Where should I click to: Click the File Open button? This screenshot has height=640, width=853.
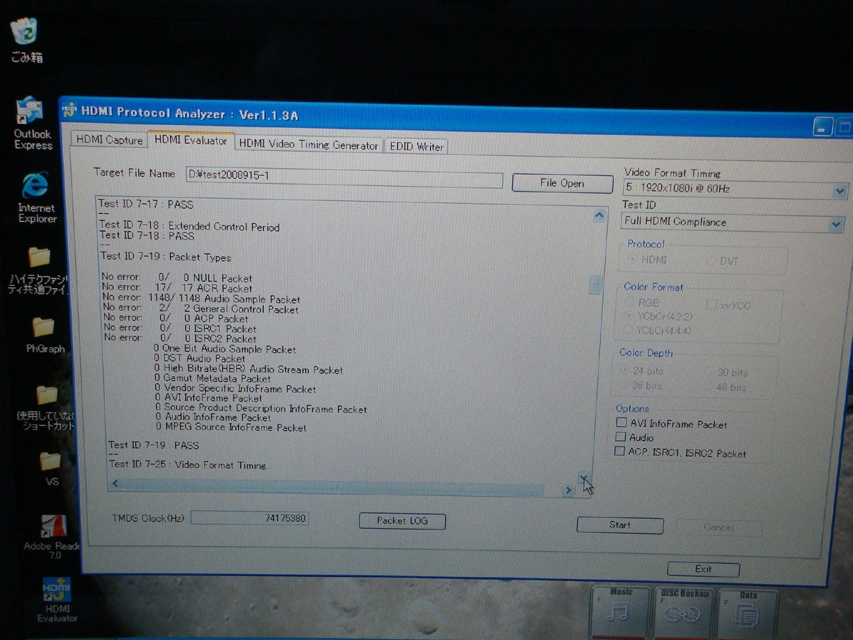tap(562, 183)
